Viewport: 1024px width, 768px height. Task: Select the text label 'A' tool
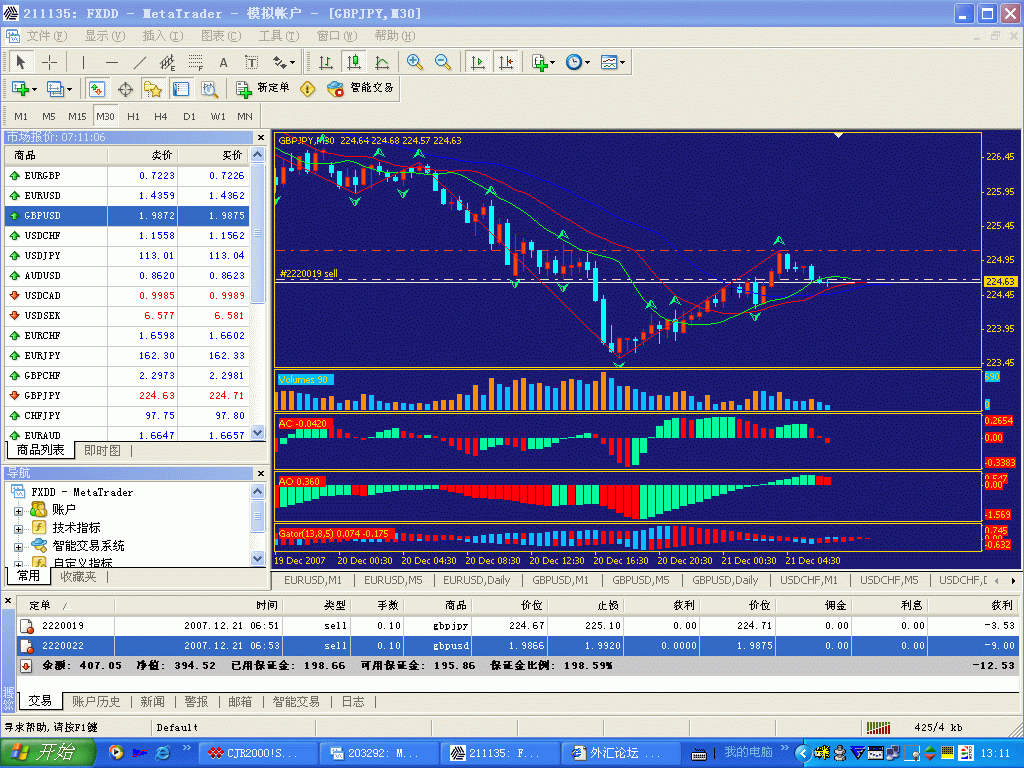click(x=224, y=62)
